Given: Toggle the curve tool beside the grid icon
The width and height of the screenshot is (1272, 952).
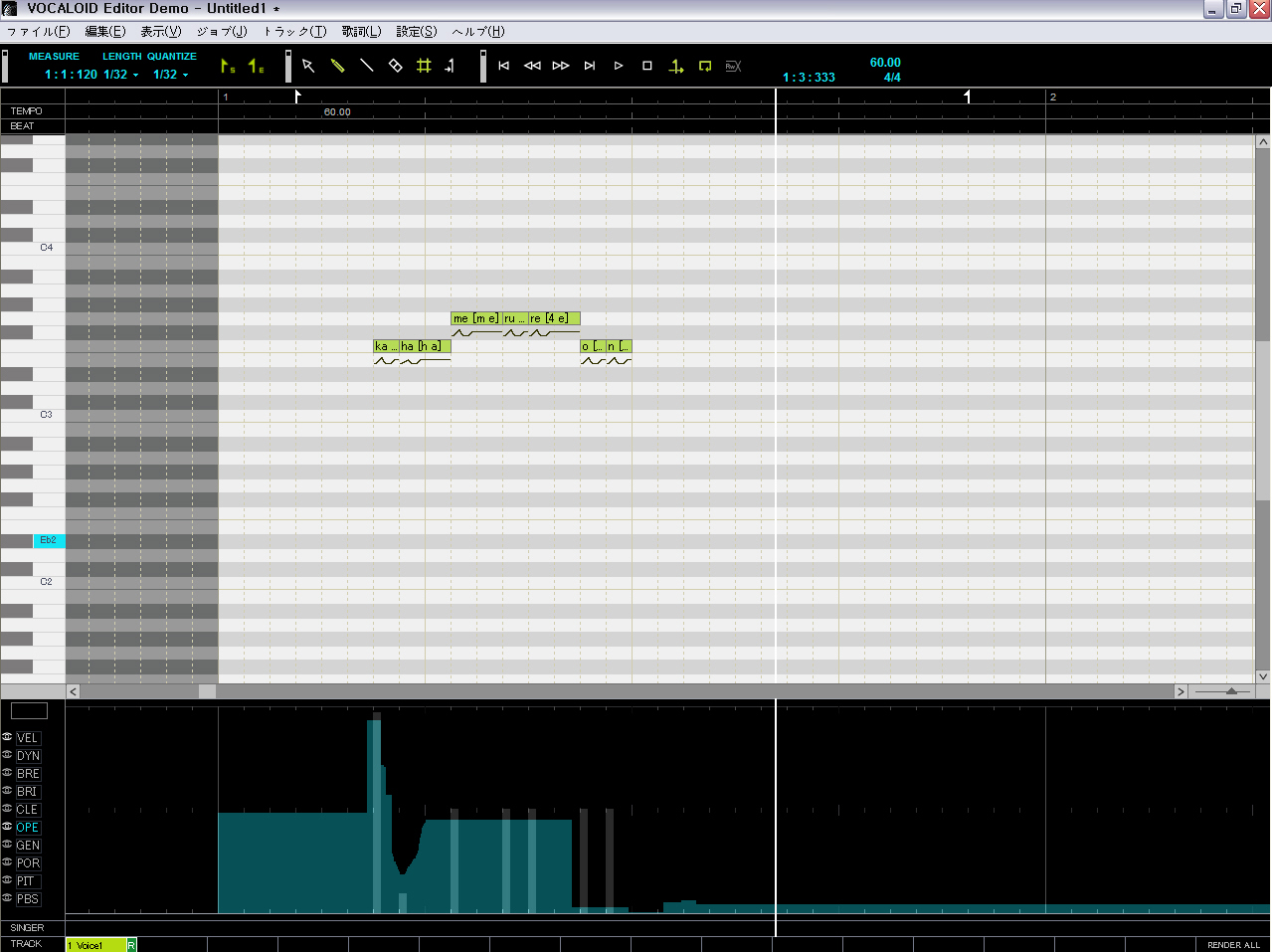Looking at the screenshot, I should (x=450, y=66).
